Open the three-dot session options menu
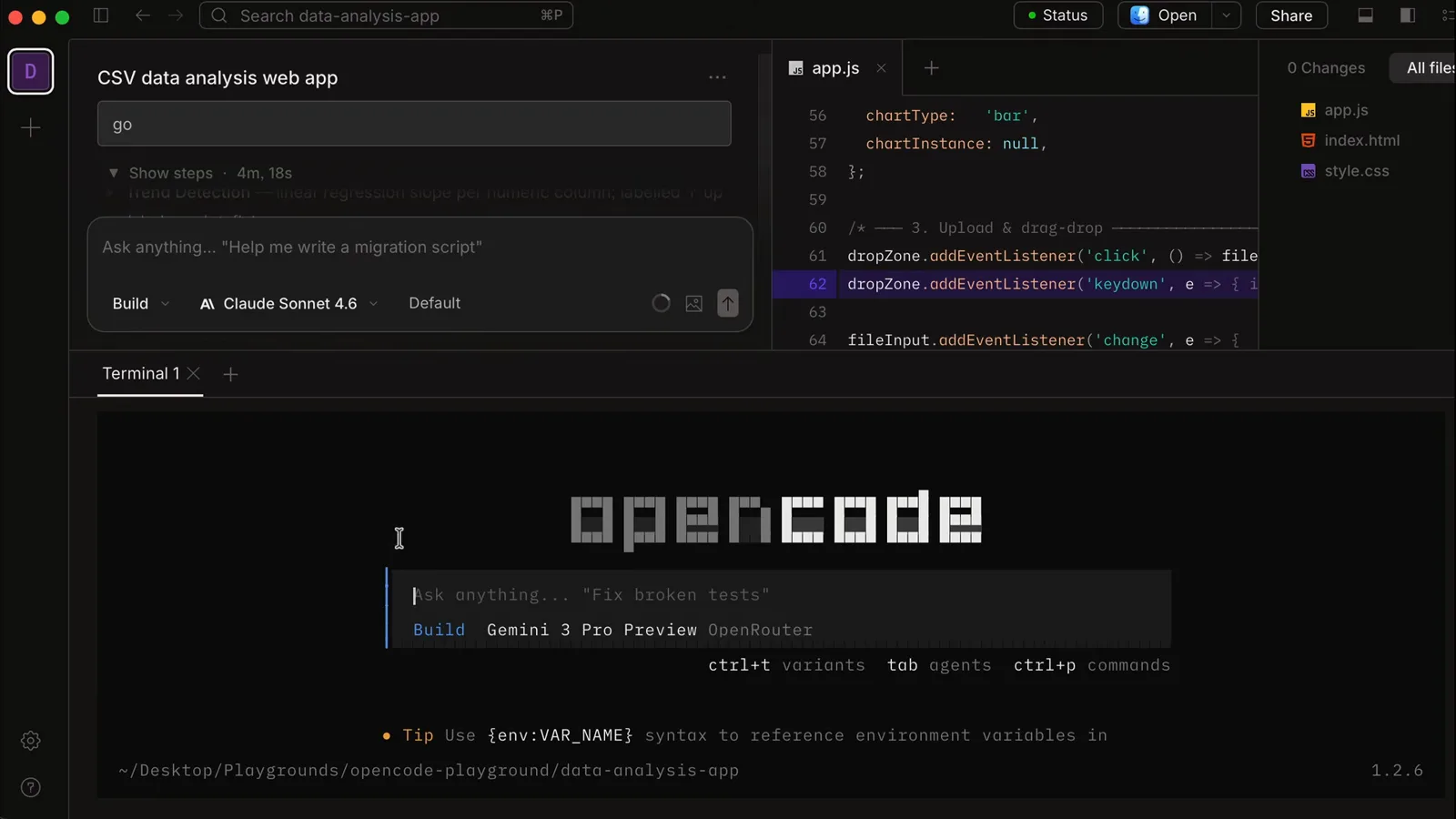 point(717,77)
